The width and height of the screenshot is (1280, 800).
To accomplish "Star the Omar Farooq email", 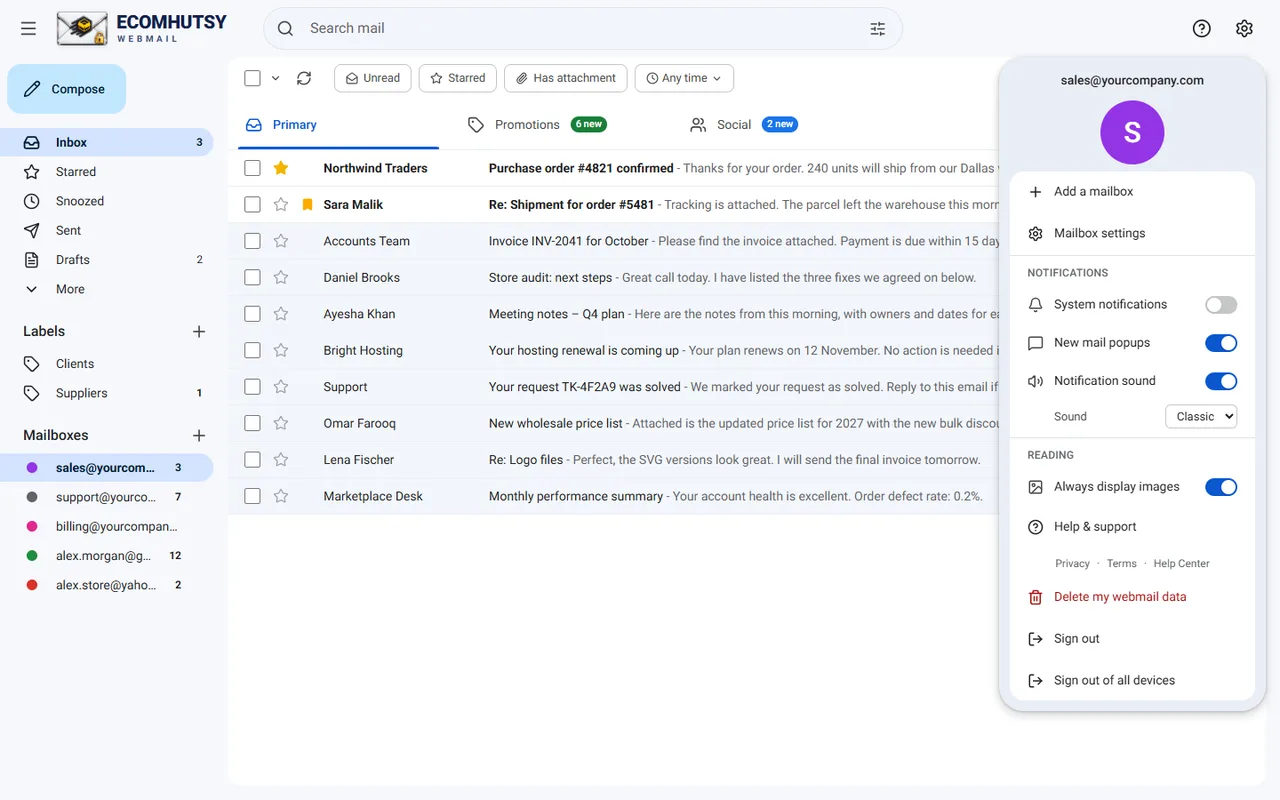I will pos(281,423).
